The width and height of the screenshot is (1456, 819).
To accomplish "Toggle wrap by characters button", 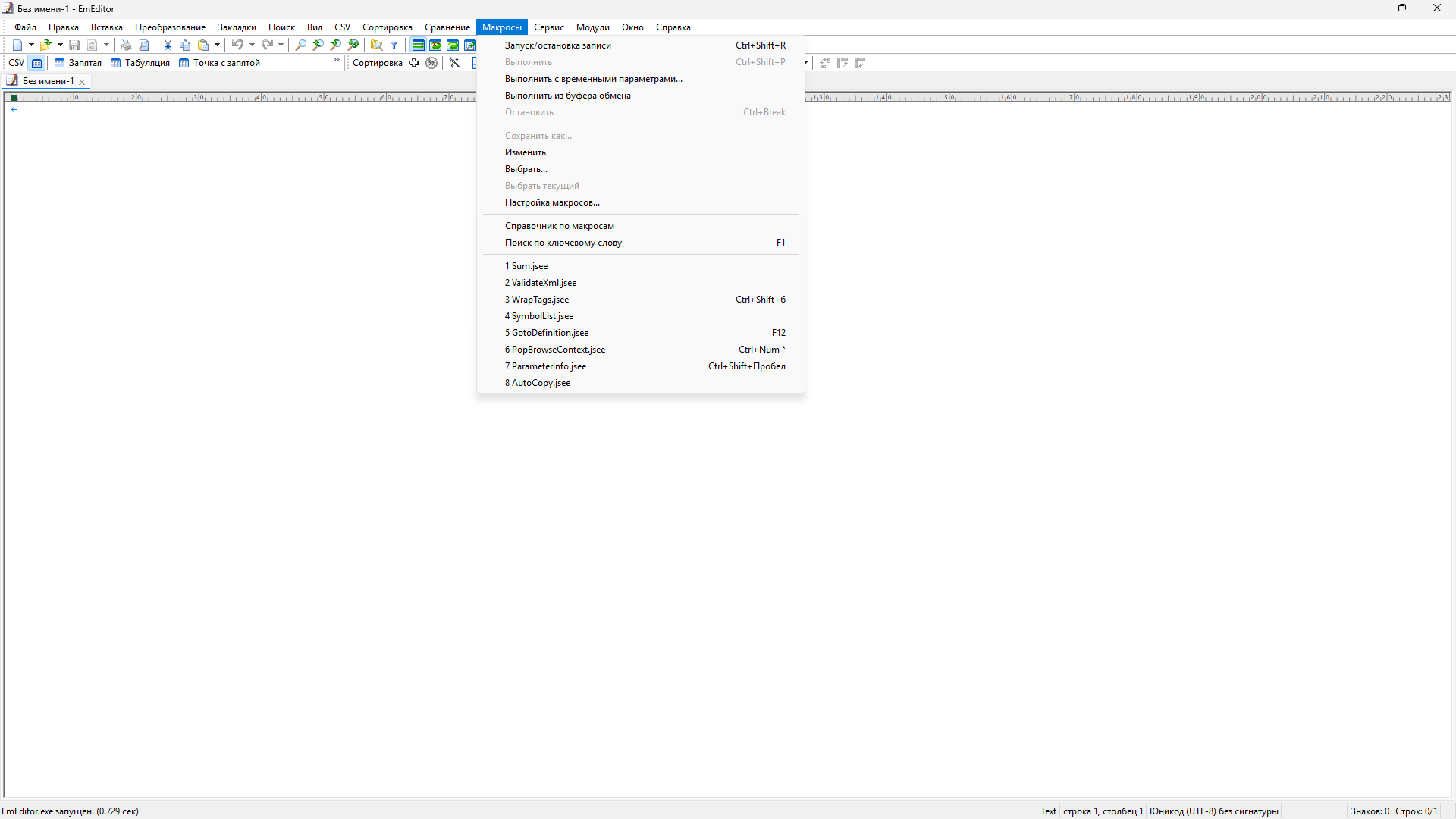I will click(x=435, y=45).
